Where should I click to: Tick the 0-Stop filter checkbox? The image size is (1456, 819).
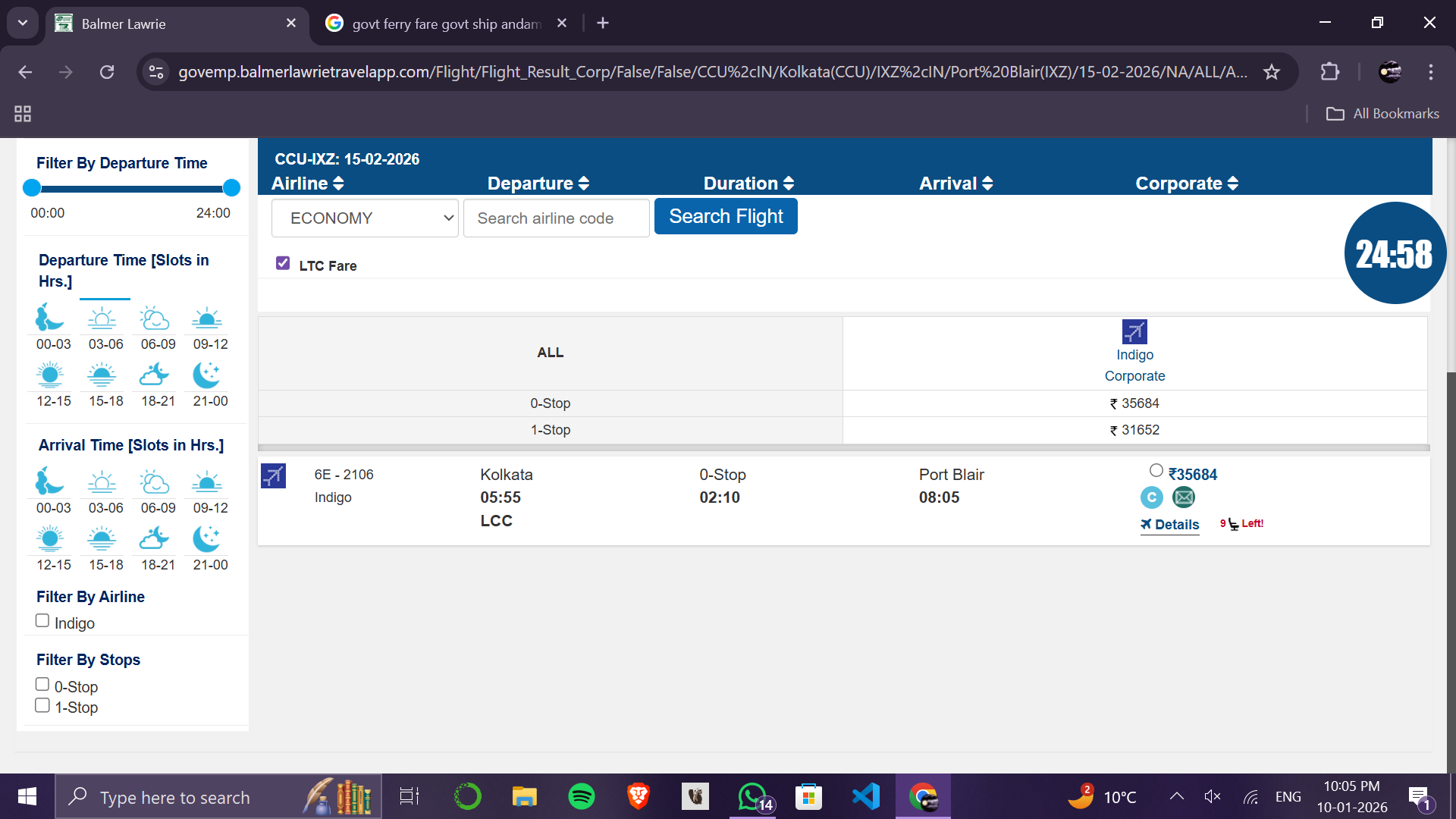42,684
